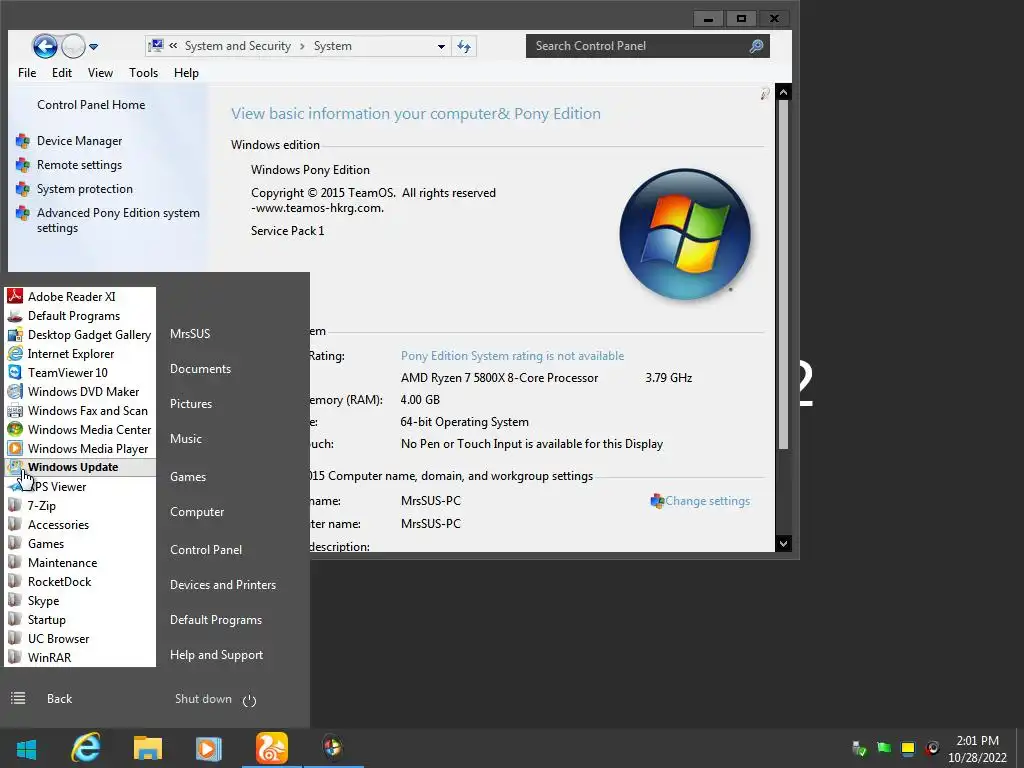The image size is (1024, 768).
Task: Click the help question mark icon
Action: 765,94
